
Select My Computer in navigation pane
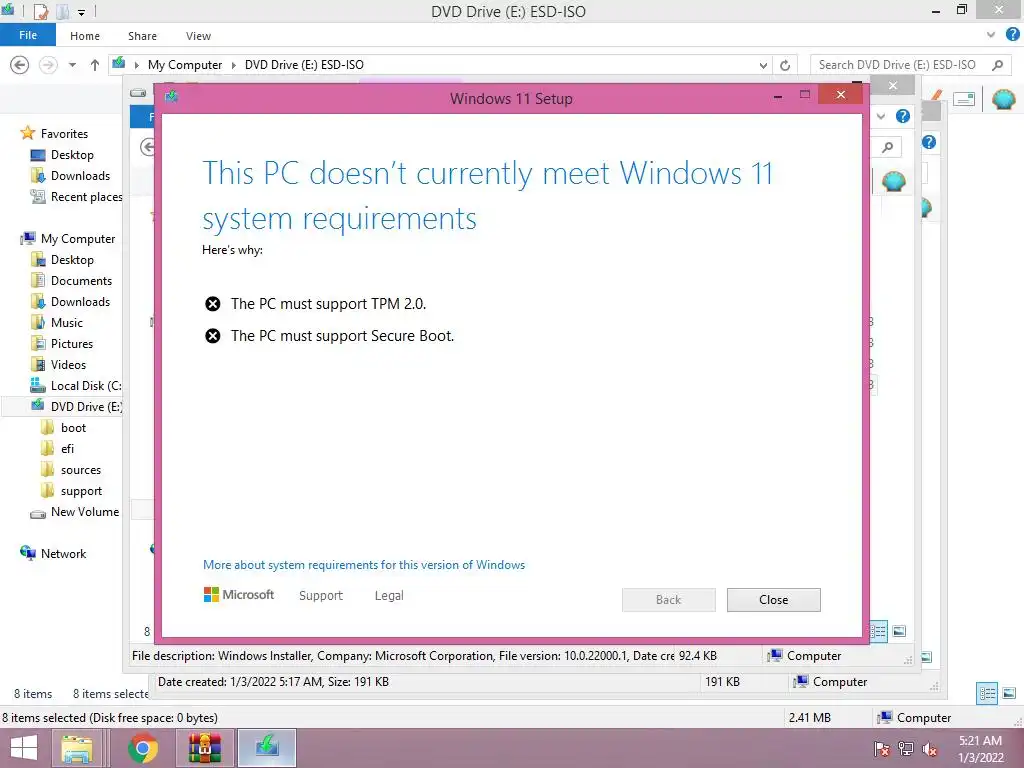tap(78, 238)
